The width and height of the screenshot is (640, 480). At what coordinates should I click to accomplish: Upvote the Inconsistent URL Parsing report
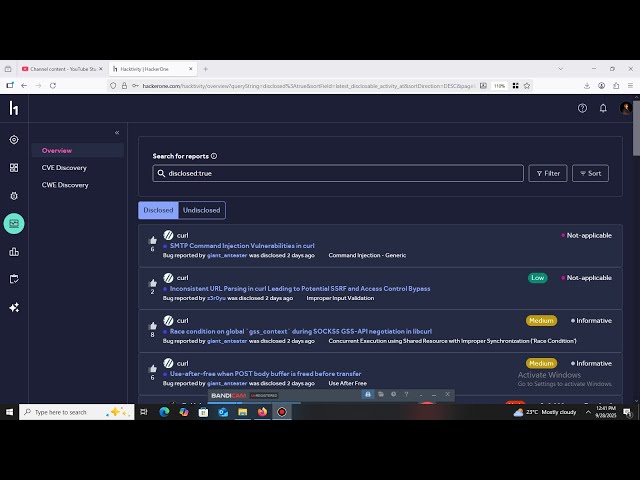[x=153, y=283]
